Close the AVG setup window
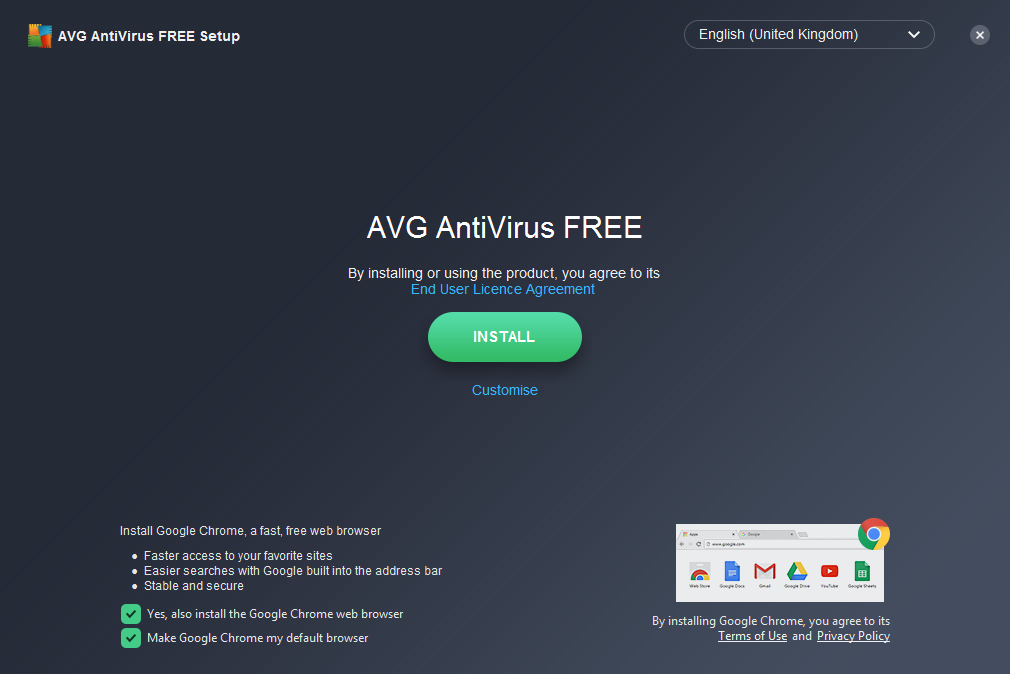The width and height of the screenshot is (1010, 674). (x=980, y=35)
